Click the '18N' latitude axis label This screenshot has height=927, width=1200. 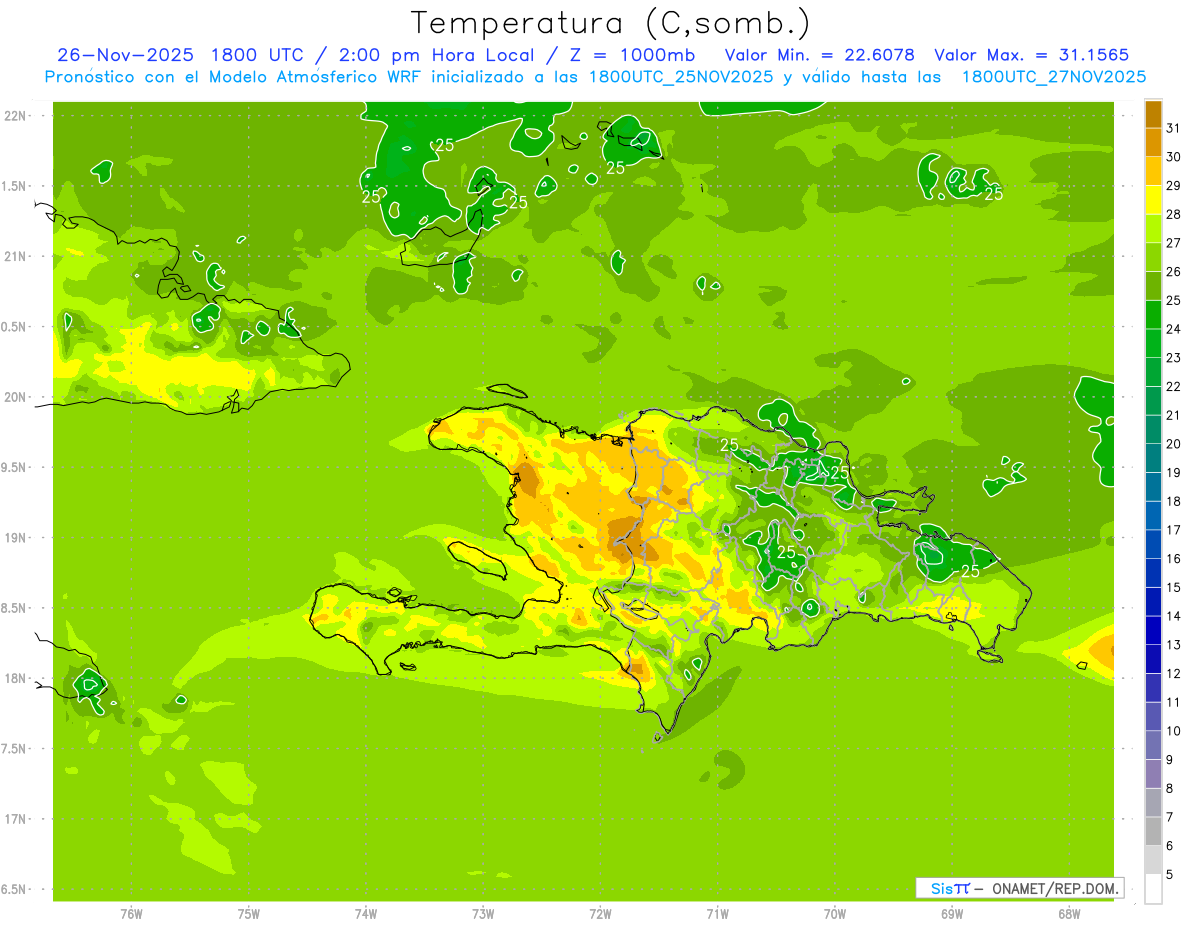(x=14, y=678)
